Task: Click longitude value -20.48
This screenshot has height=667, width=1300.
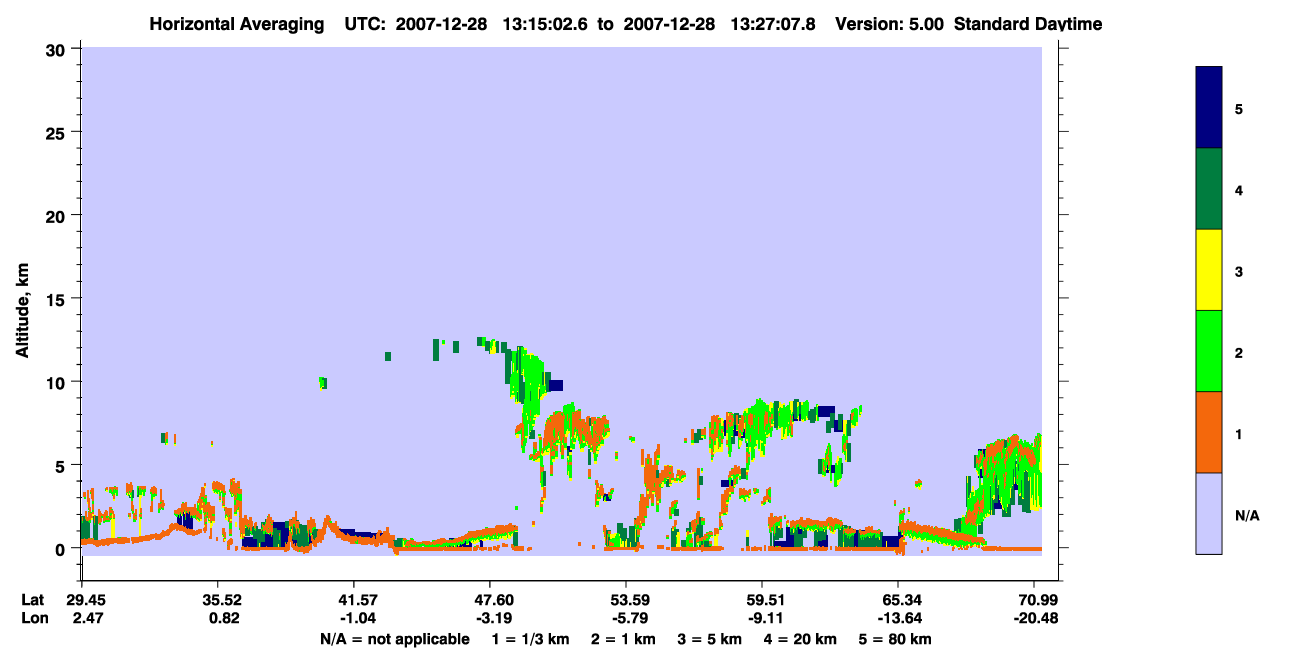Action: (x=1034, y=619)
